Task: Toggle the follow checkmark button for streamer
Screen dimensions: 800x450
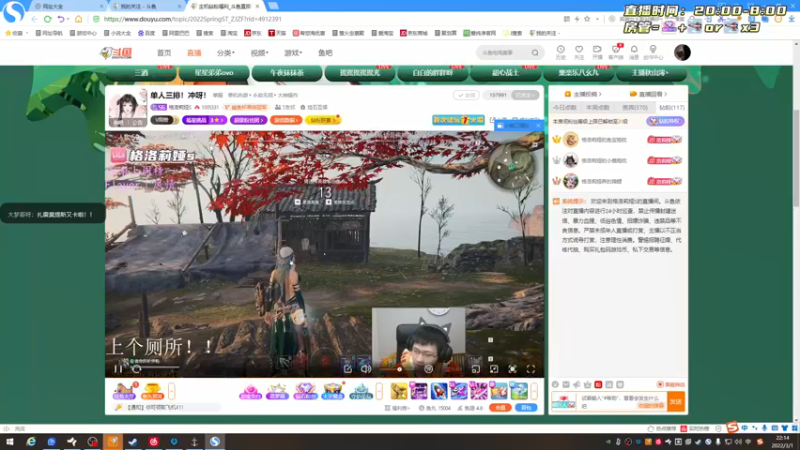Action: [x=466, y=95]
